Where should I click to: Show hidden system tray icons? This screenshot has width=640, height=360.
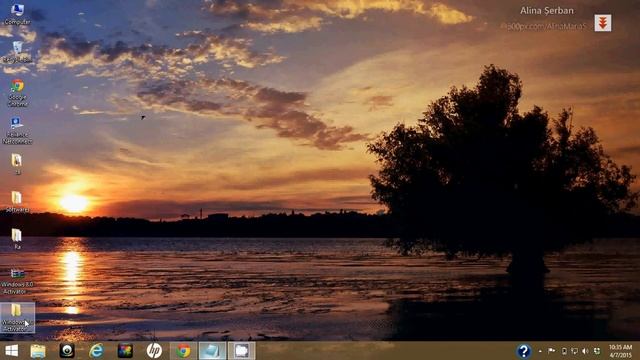(x=540, y=351)
